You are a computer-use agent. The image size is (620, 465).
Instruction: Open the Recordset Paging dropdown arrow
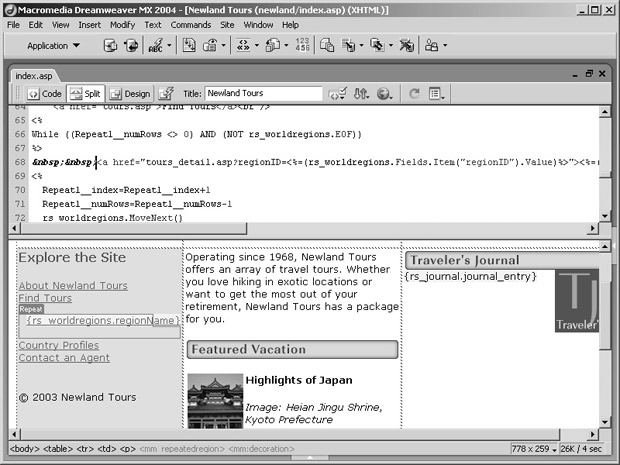tap(257, 45)
